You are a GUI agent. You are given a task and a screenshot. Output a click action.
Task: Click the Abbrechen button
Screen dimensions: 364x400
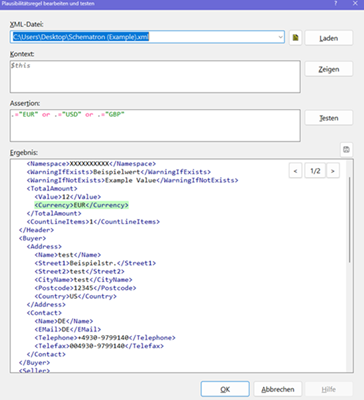pyautogui.click(x=278, y=389)
